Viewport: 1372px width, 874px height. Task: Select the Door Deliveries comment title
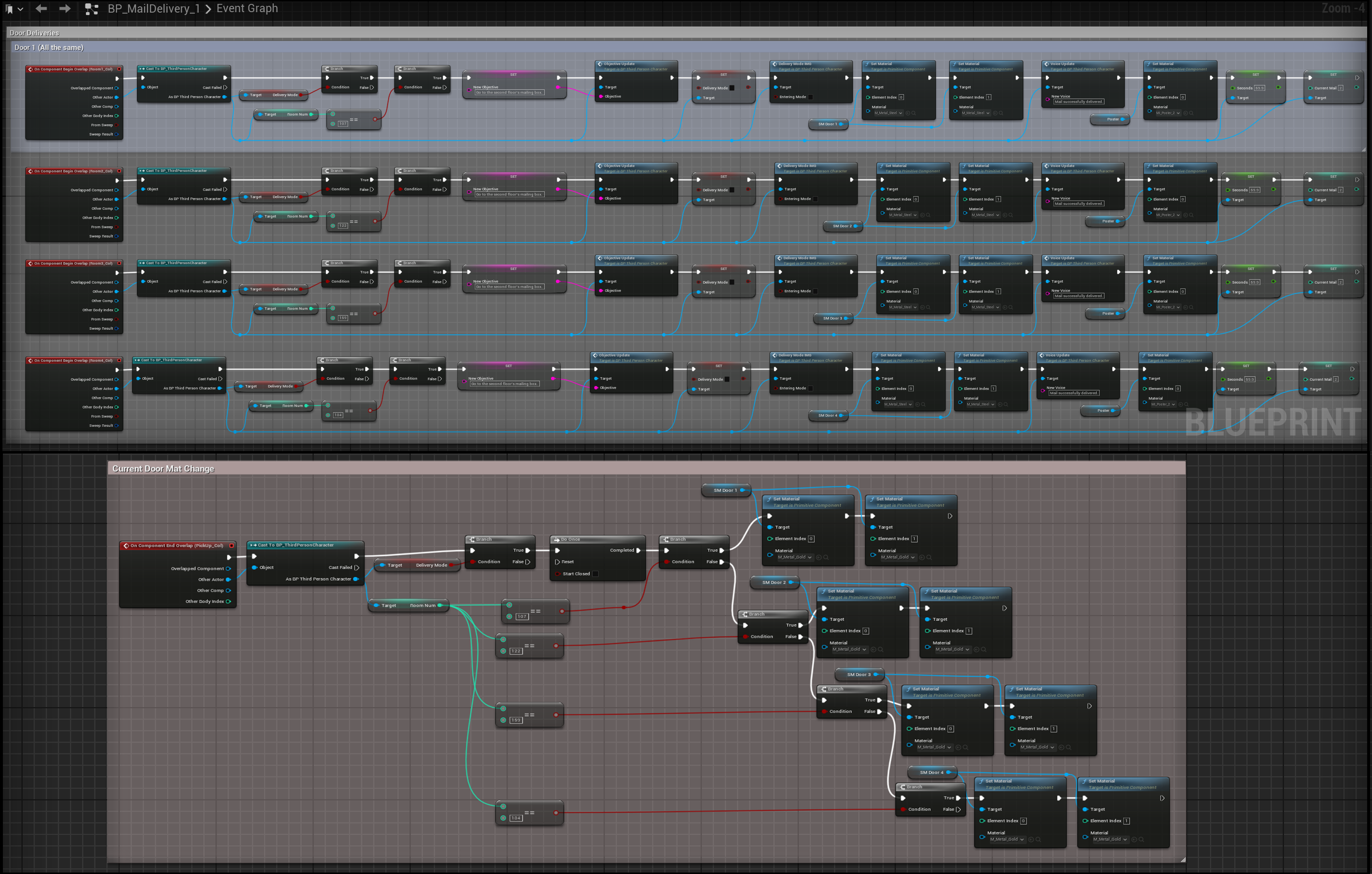(x=34, y=33)
